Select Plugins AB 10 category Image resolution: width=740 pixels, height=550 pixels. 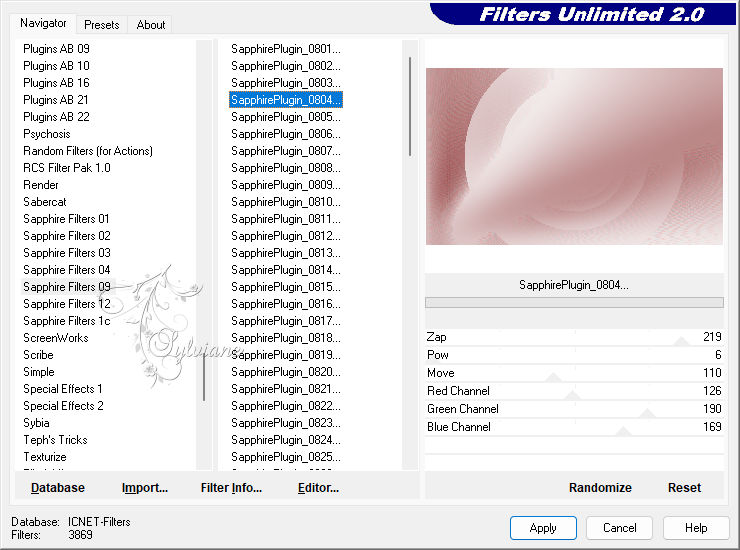pyautogui.click(x=56, y=66)
